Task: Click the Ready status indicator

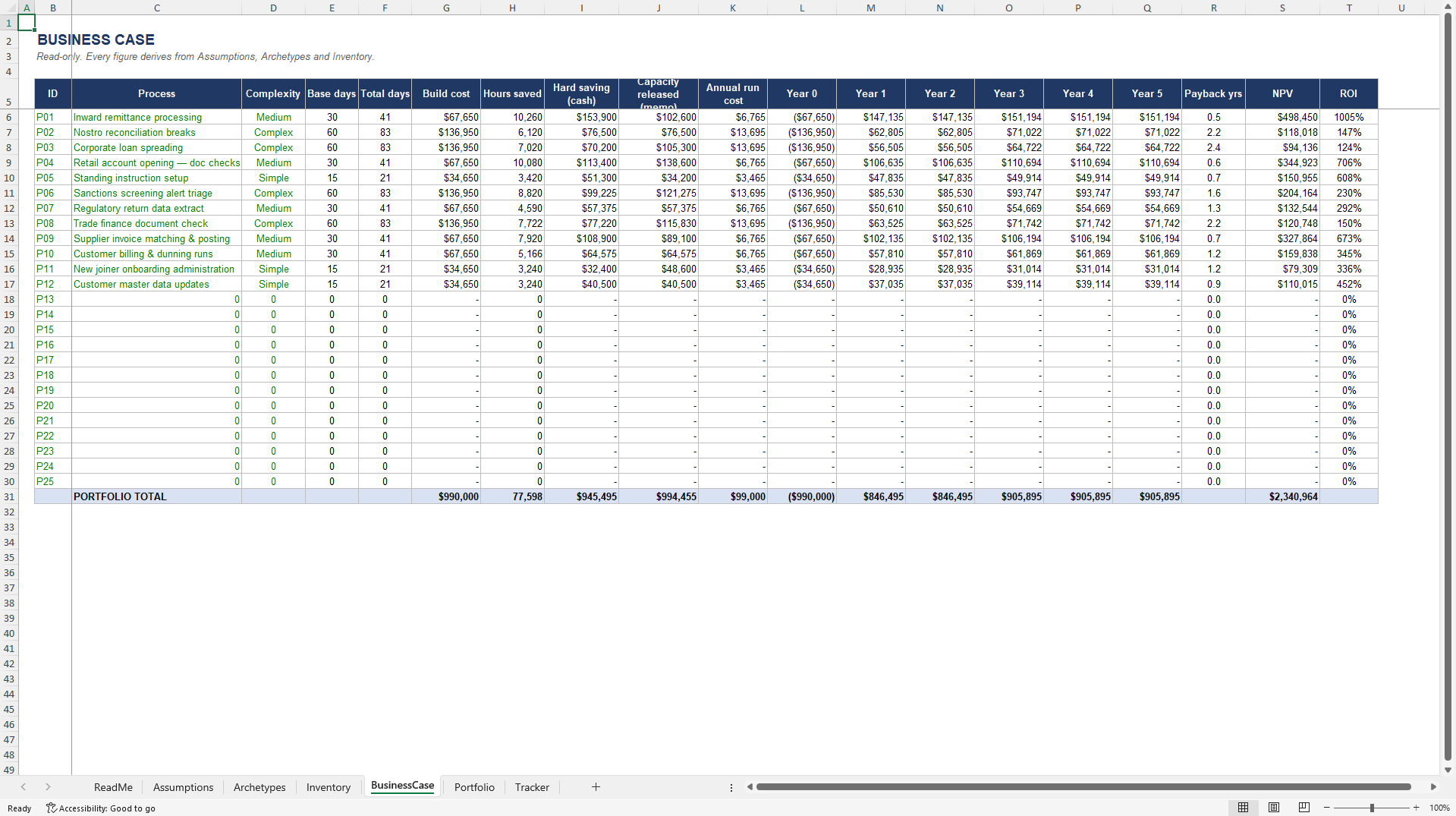Action: click(20, 808)
